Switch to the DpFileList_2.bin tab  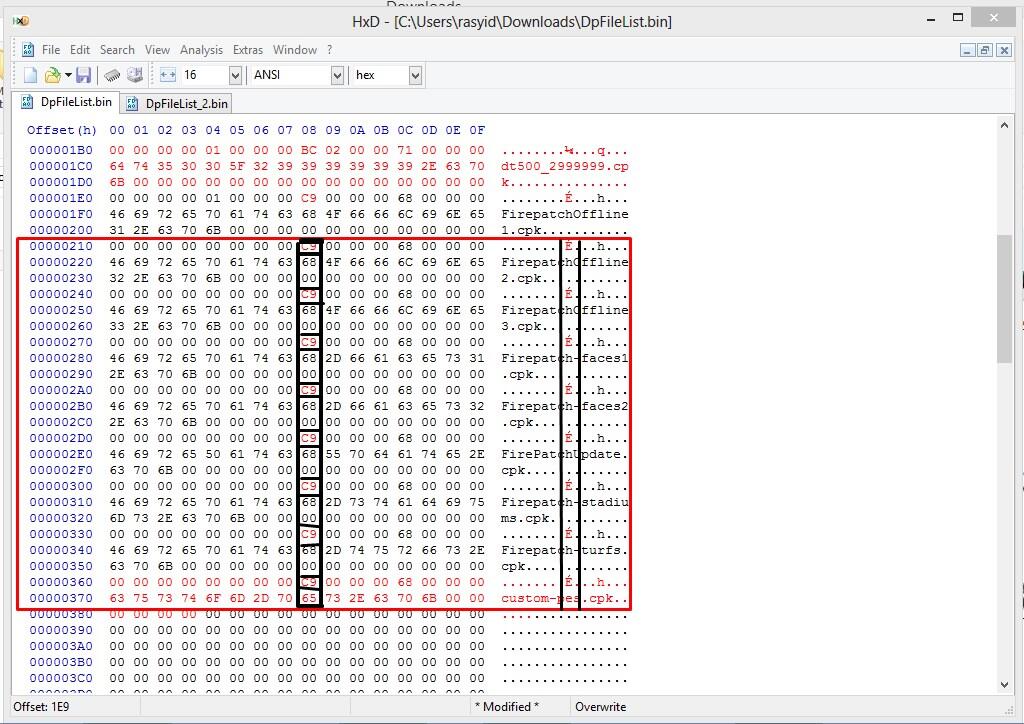[177, 103]
